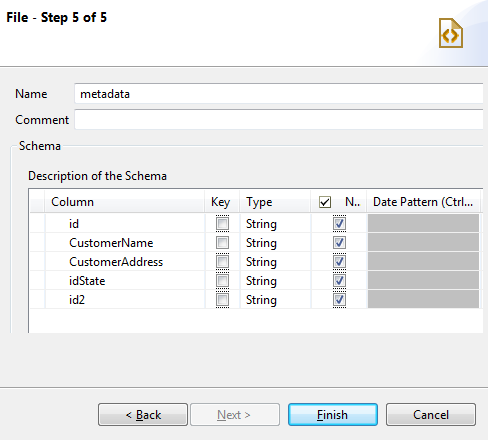Viewport: 488px width, 440px height.
Task: Click the Back button
Action: point(143,415)
